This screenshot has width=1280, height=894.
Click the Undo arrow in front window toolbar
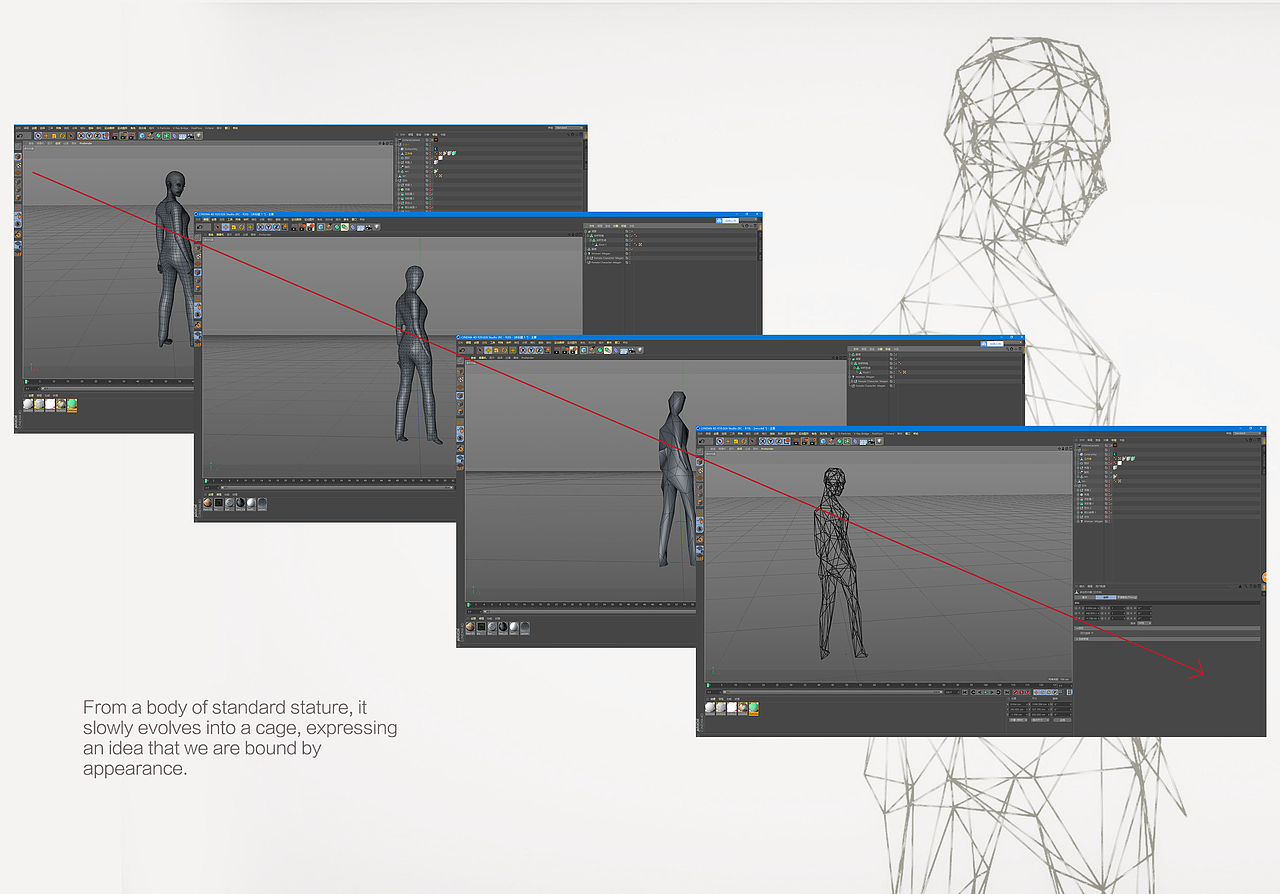[x=702, y=441]
